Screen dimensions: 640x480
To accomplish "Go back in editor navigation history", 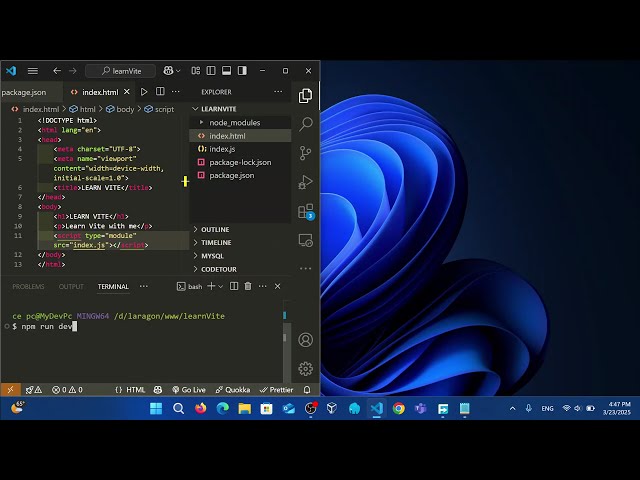I will 57,71.
